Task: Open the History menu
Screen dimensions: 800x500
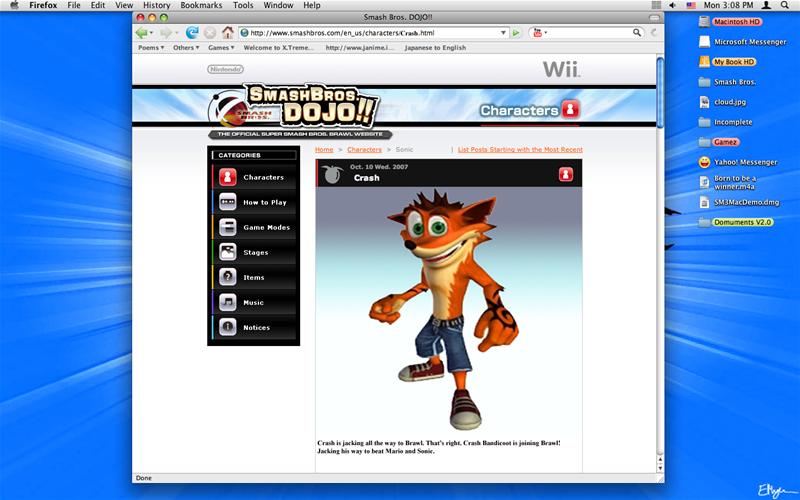Action: point(156,5)
